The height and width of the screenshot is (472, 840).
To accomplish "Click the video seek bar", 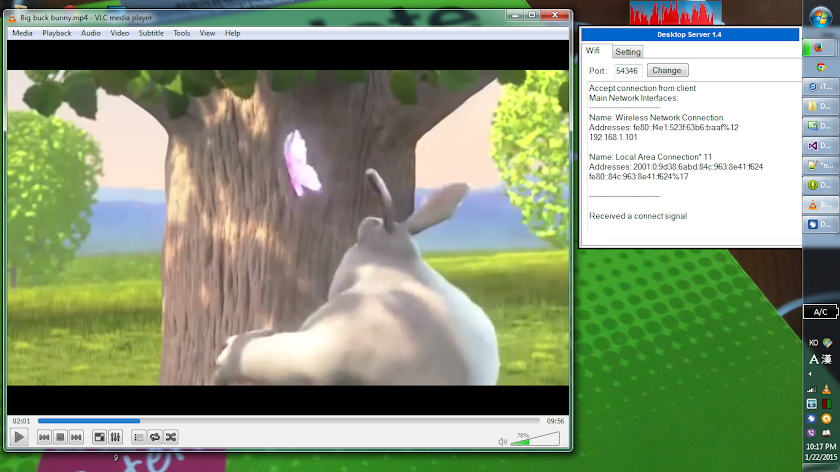I will (x=289, y=421).
